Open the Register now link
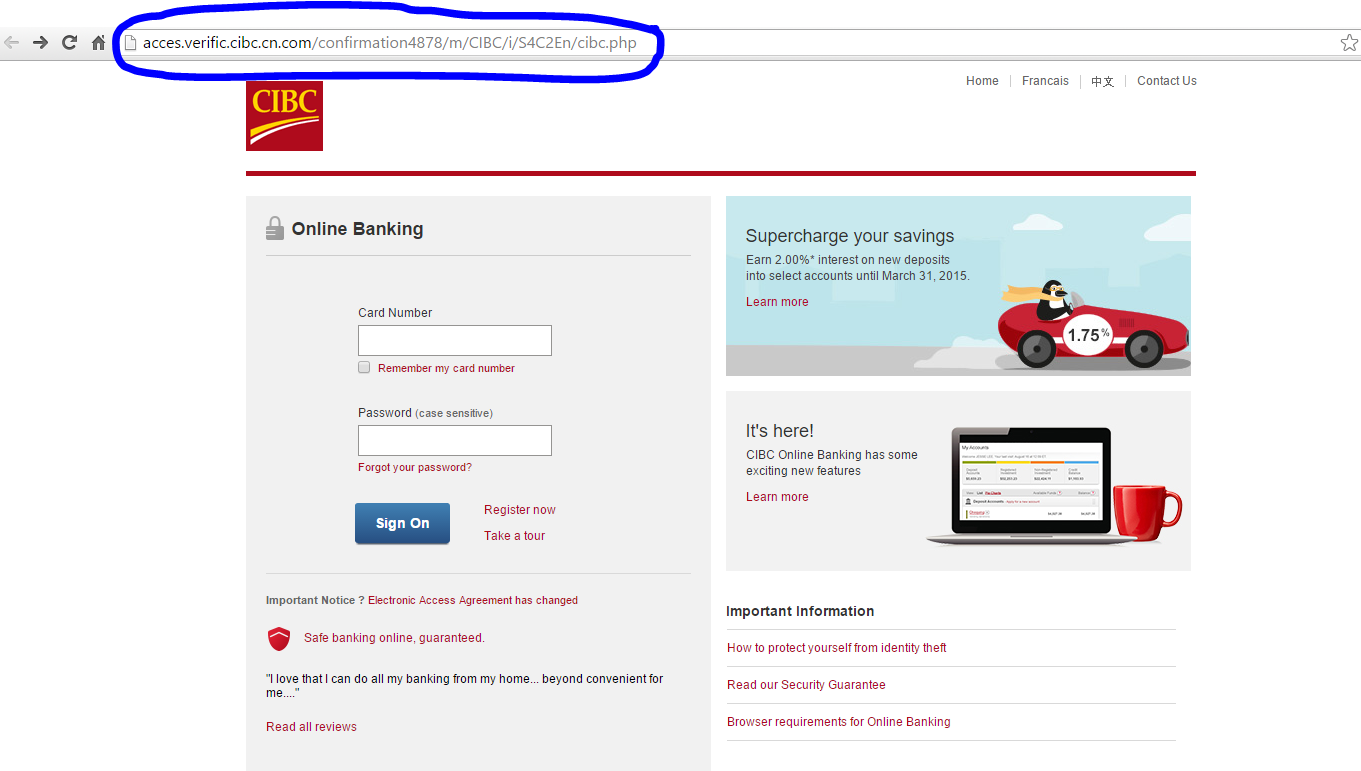This screenshot has width=1361, height=771. tap(520, 510)
